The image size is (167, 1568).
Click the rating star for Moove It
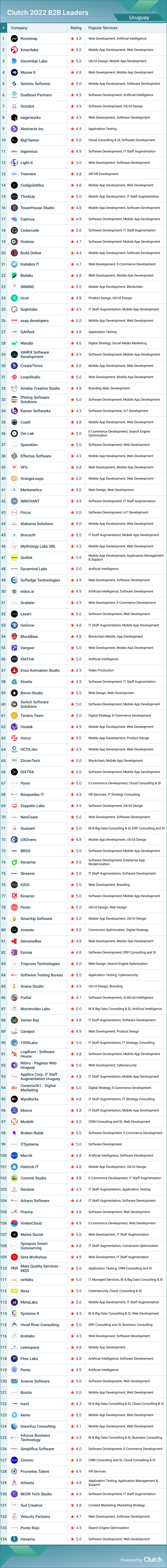coord(72,72)
